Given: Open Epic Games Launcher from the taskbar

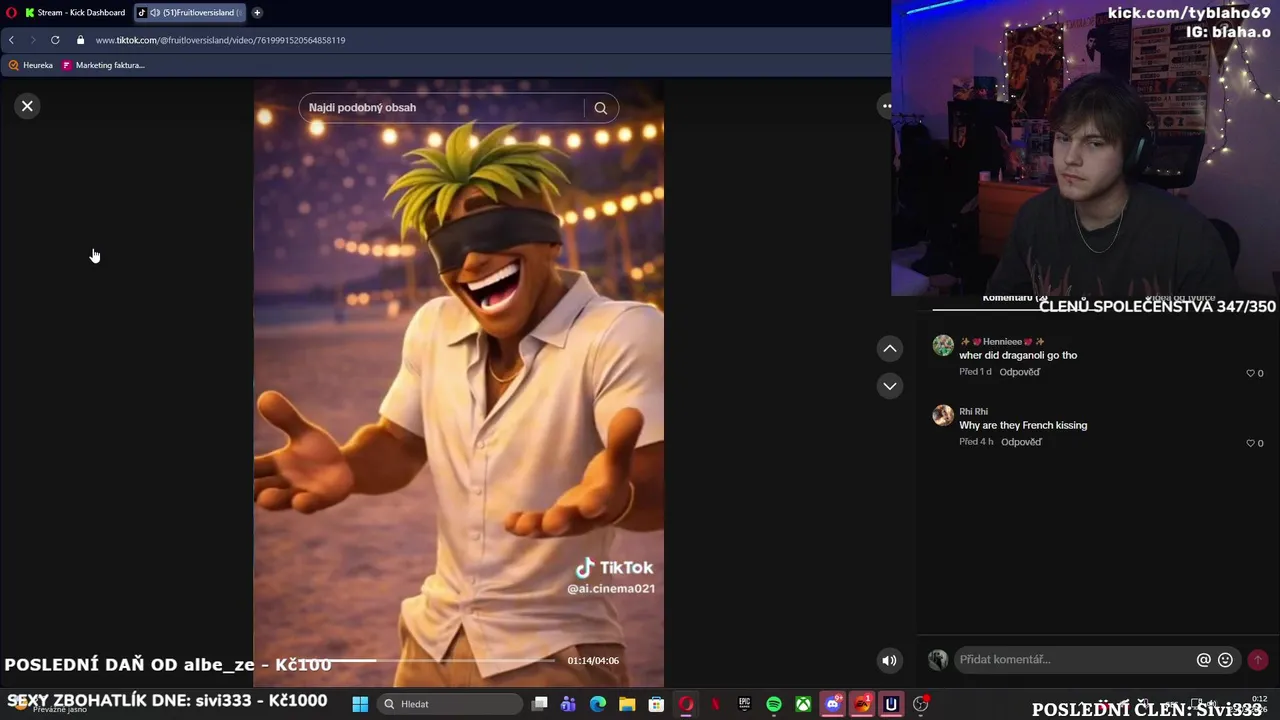Looking at the screenshot, I should pyautogui.click(x=744, y=704).
